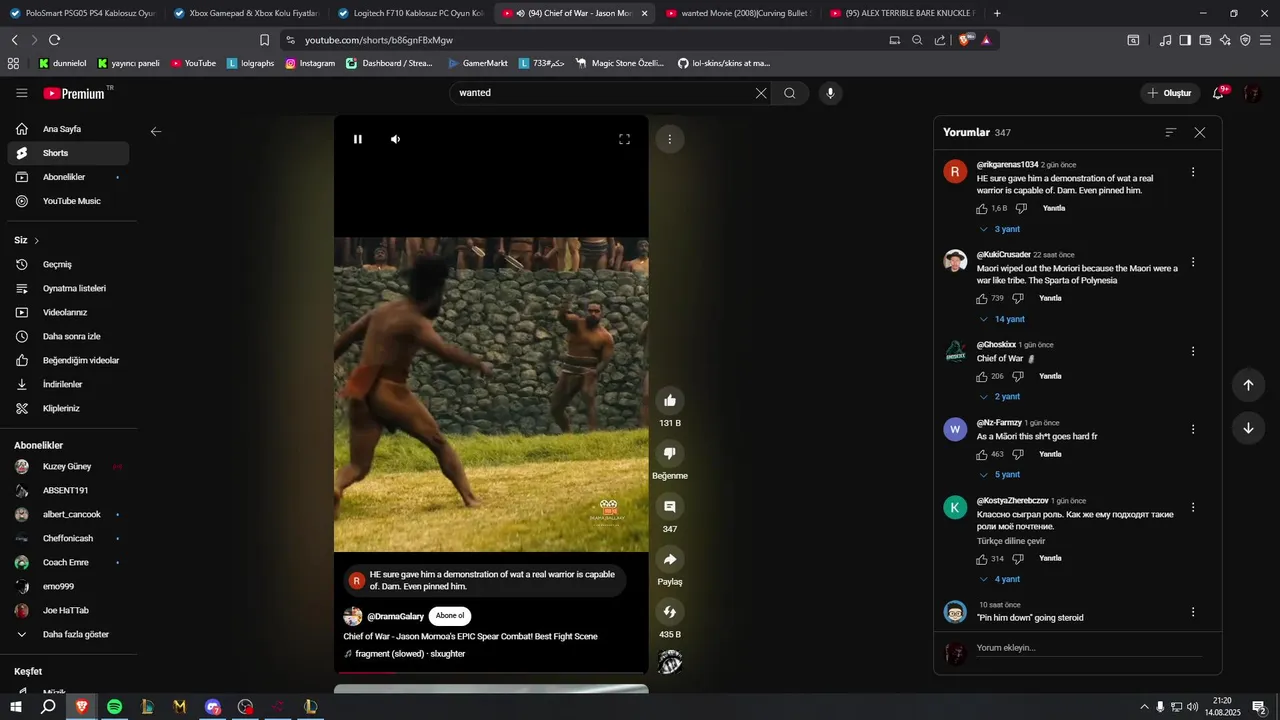Switch to 'wanted Movie (2008)' tab
Viewport: 1280px width, 720px height.
click(738, 13)
